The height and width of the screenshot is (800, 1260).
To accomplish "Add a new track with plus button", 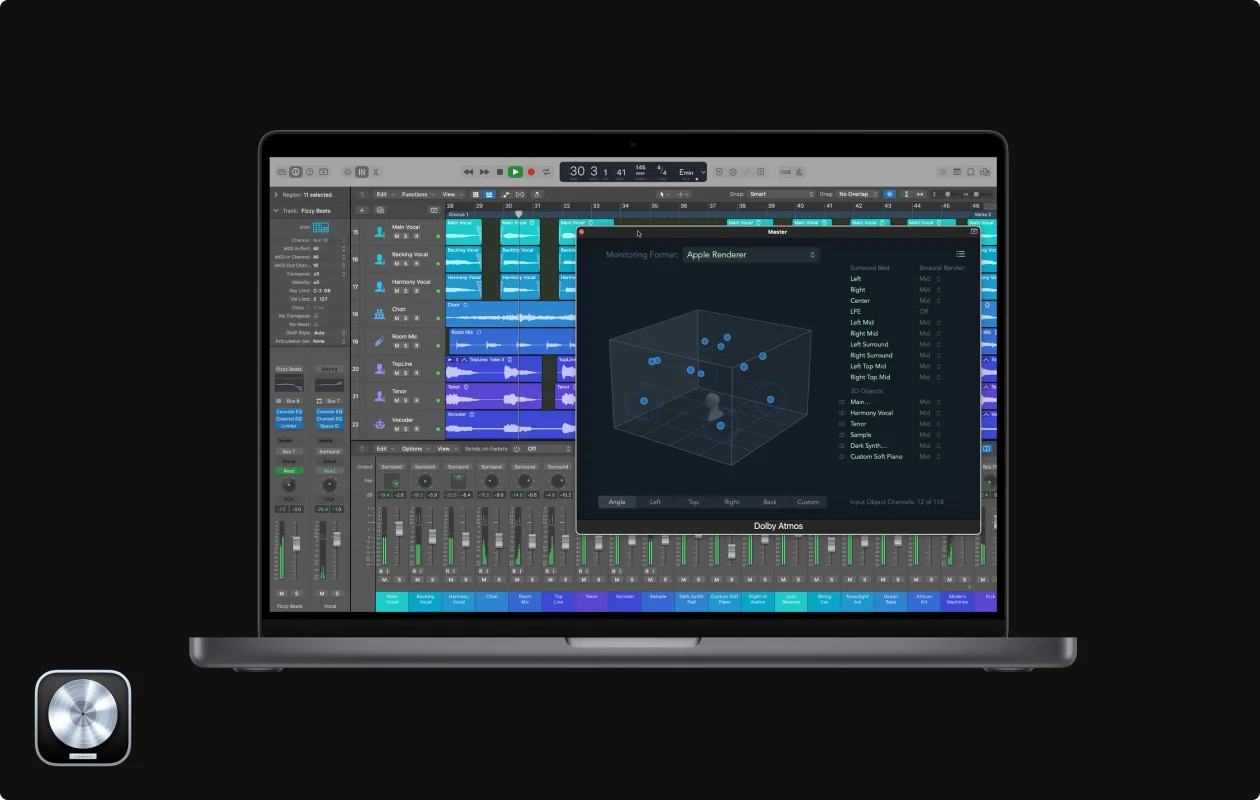I will (362, 210).
